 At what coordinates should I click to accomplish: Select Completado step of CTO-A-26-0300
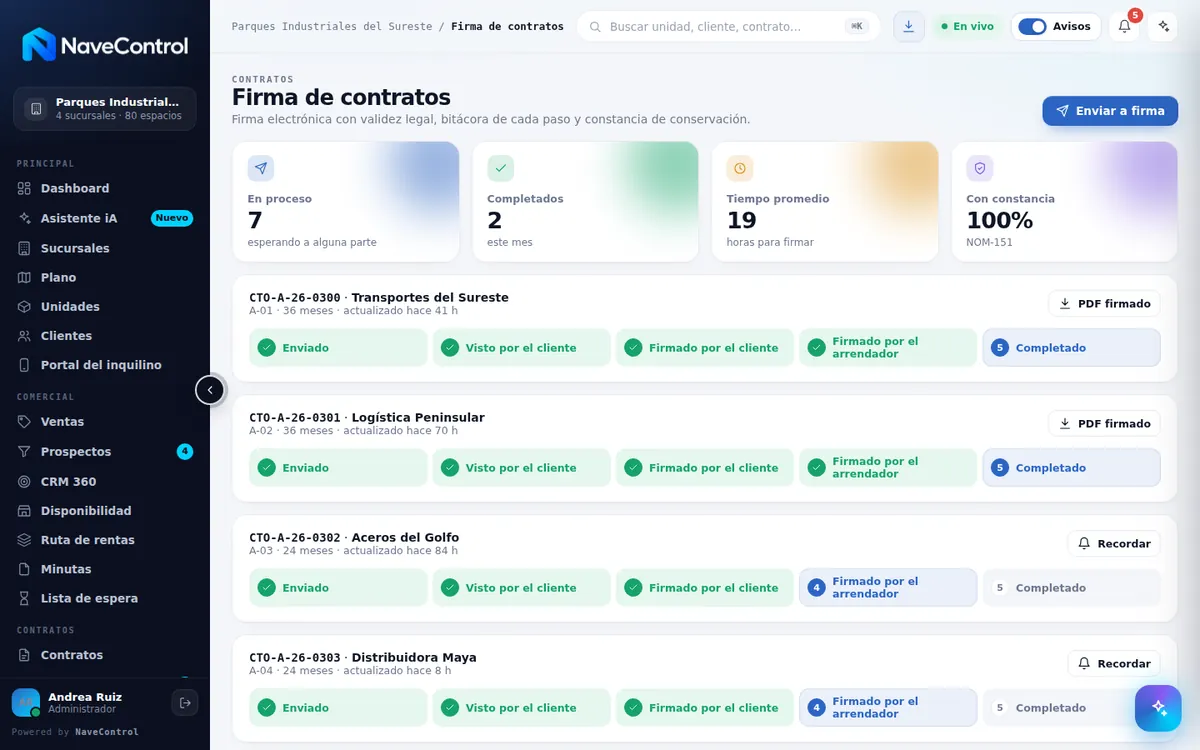click(1071, 348)
